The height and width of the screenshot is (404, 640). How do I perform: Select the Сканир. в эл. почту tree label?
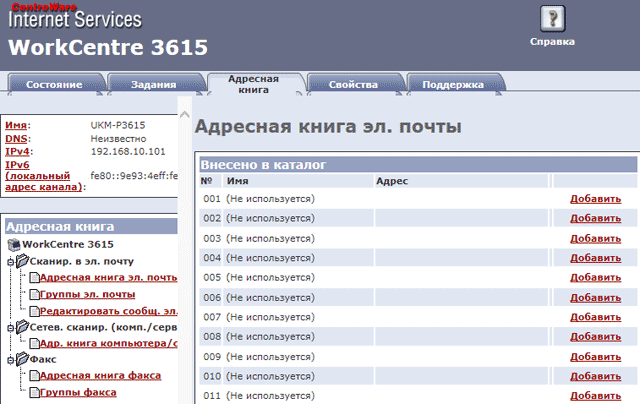82,261
